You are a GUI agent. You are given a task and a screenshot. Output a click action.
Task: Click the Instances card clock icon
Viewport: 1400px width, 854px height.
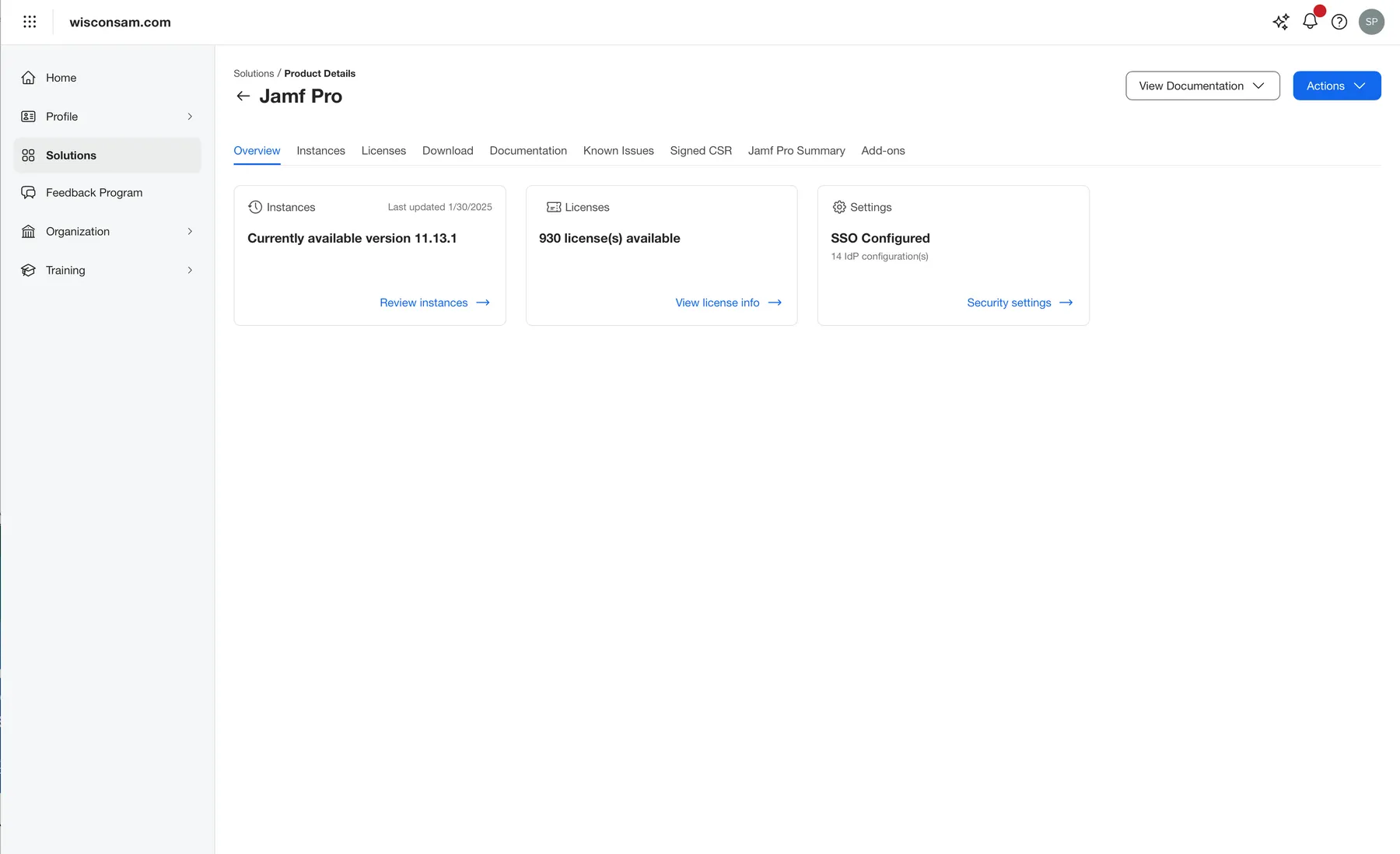[255, 207]
